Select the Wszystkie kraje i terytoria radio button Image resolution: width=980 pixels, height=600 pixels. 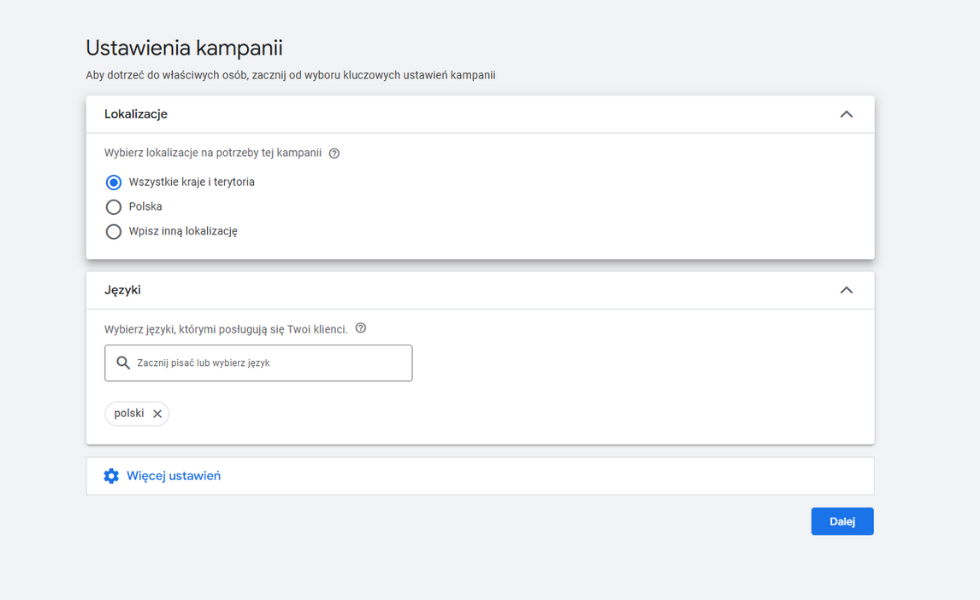click(113, 182)
